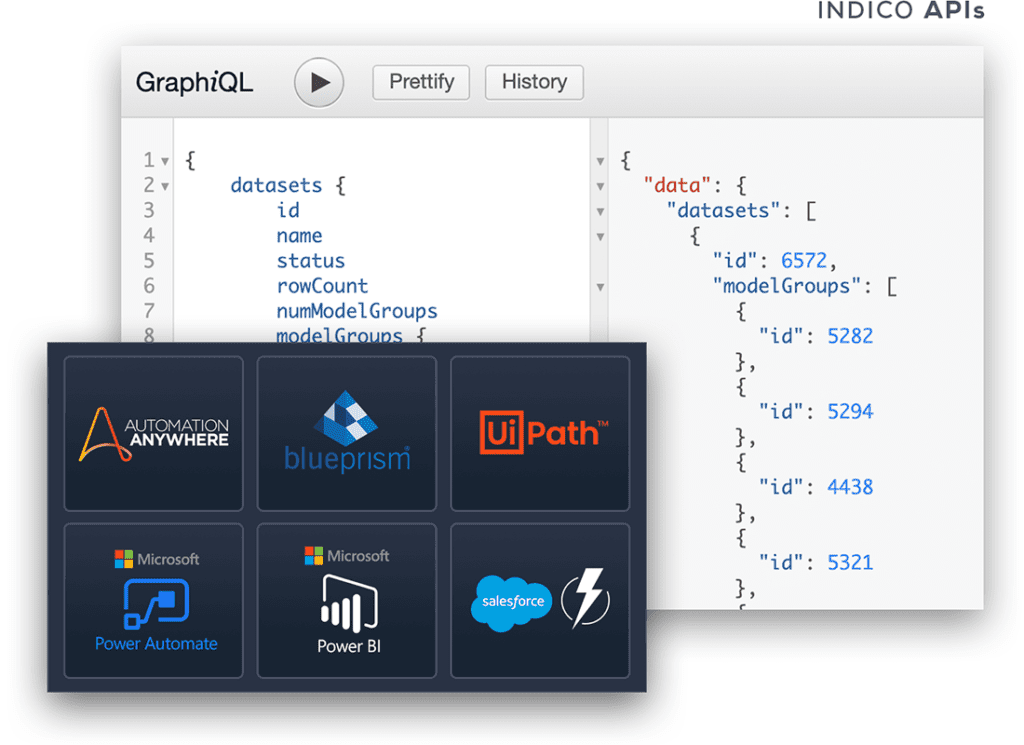
Task: Click the Salesforce cloud logo
Action: 511,602
